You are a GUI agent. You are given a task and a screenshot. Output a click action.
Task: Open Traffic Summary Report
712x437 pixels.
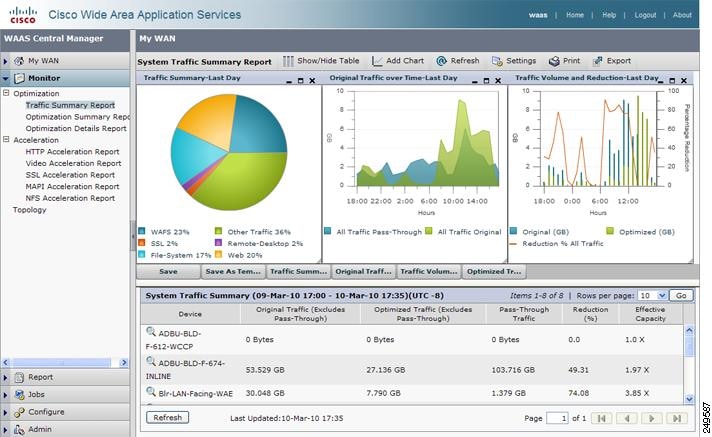point(70,105)
